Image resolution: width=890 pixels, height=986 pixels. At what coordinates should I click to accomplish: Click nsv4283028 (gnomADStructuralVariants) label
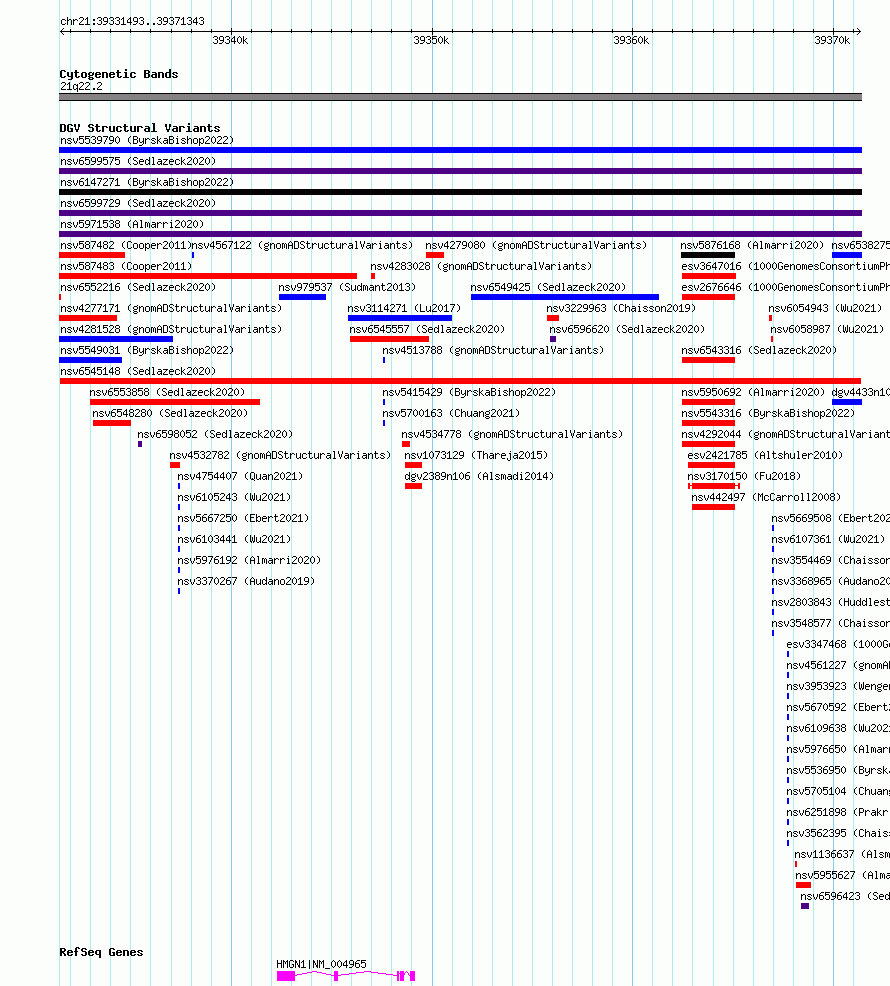point(481,266)
